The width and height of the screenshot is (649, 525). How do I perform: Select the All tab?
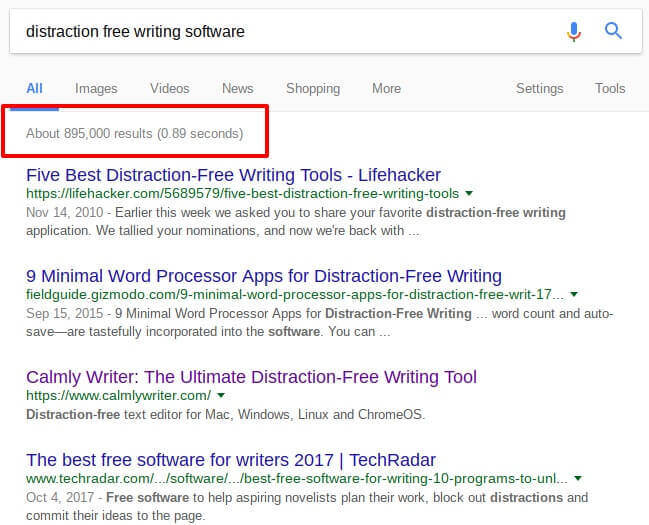coord(34,88)
